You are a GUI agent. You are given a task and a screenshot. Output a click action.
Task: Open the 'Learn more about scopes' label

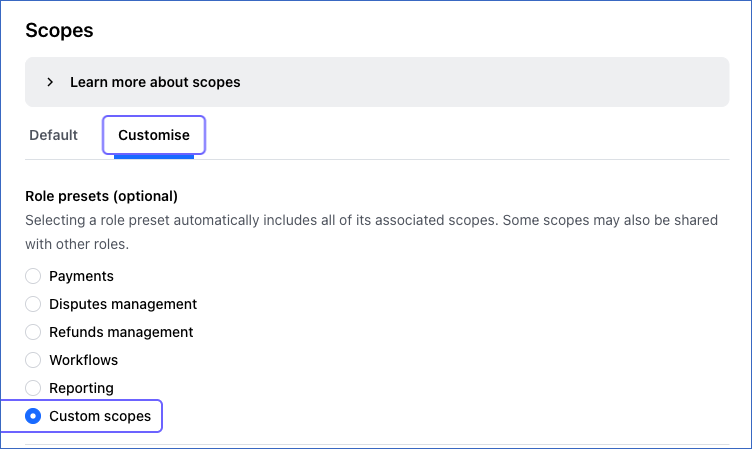(x=155, y=82)
